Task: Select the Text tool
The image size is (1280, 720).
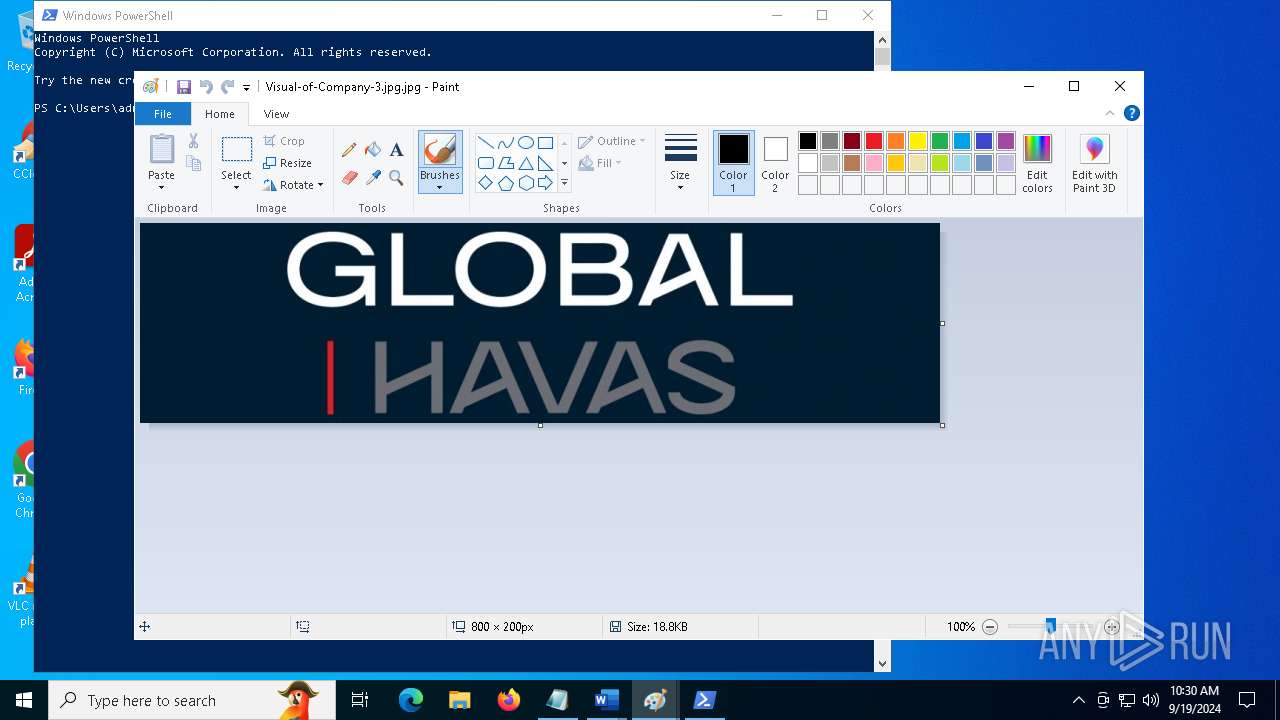Action: click(396, 150)
